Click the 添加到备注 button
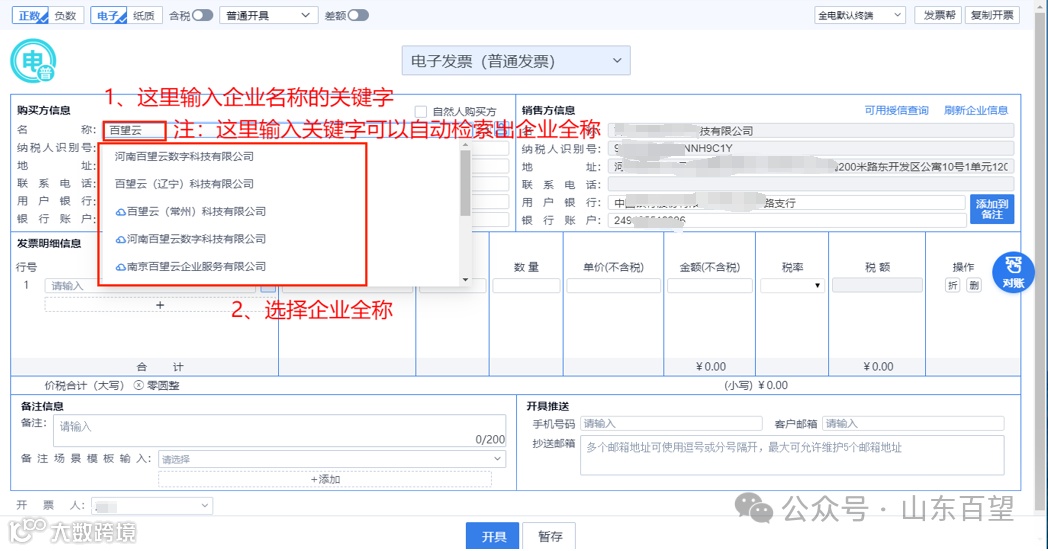Screen dimensions: 1048x551 (992, 209)
